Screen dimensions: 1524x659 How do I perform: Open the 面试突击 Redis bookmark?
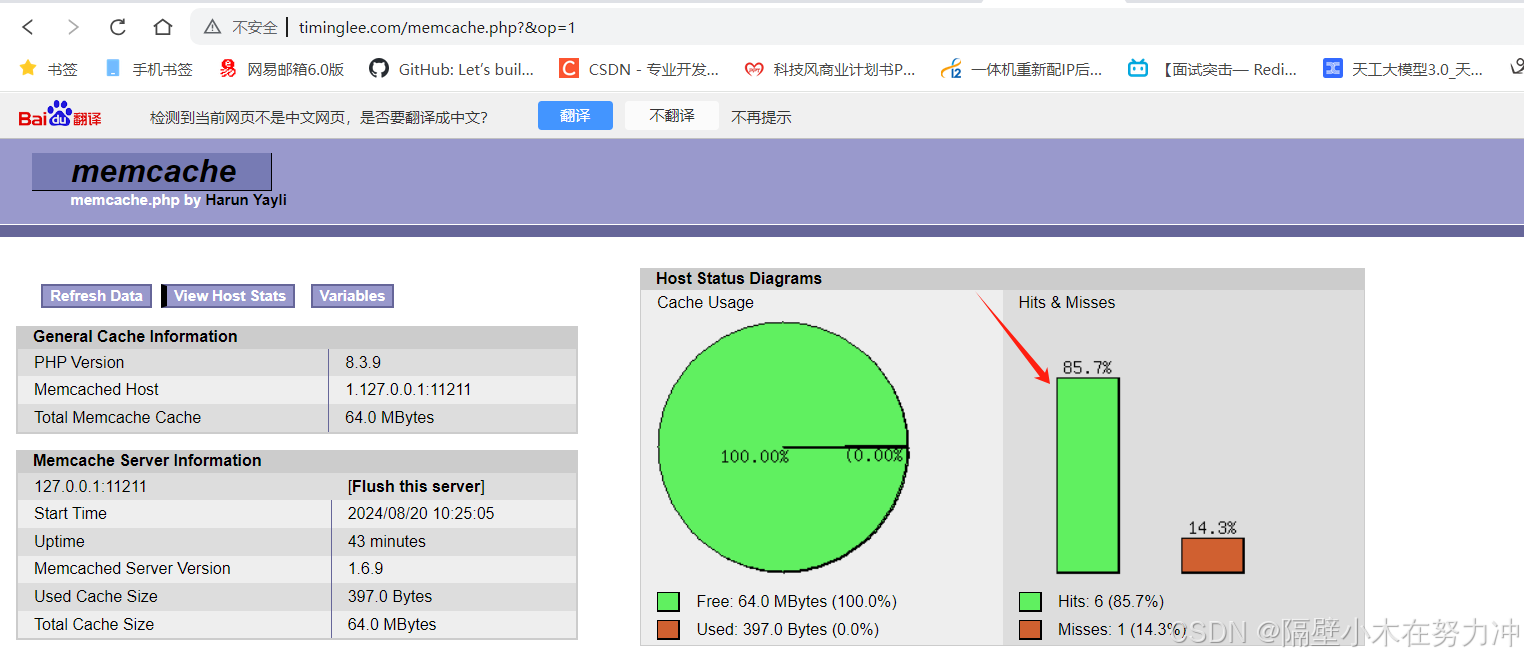click(1212, 69)
